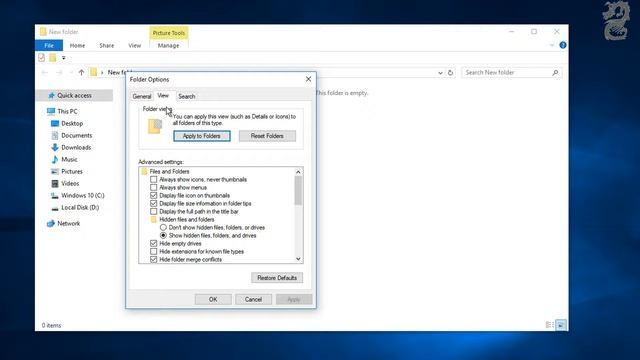The width and height of the screenshot is (640, 360).
Task: Enable Always show icons, never thumbnails
Action: pos(153,180)
